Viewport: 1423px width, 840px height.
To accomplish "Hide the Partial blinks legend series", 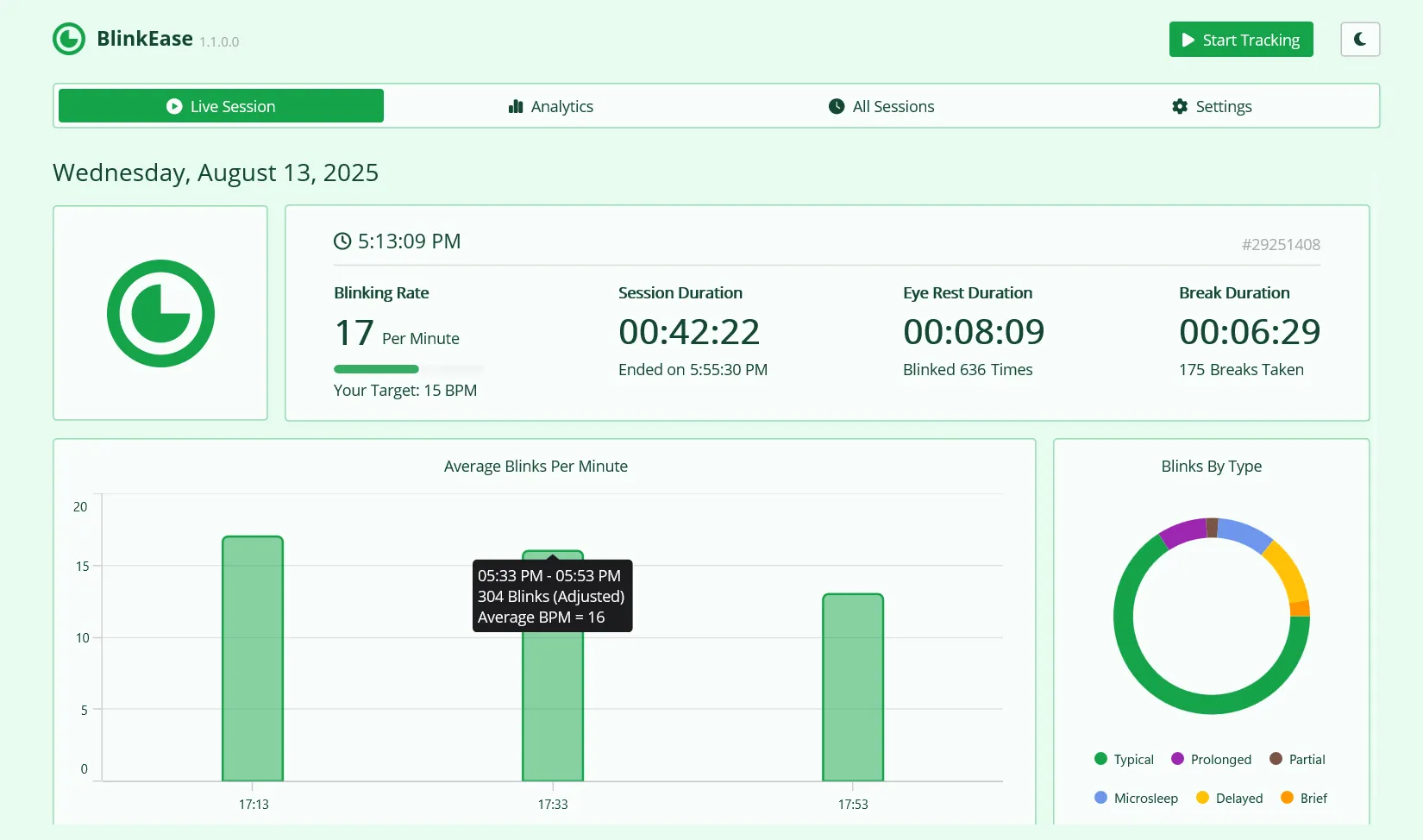I will (x=1297, y=759).
